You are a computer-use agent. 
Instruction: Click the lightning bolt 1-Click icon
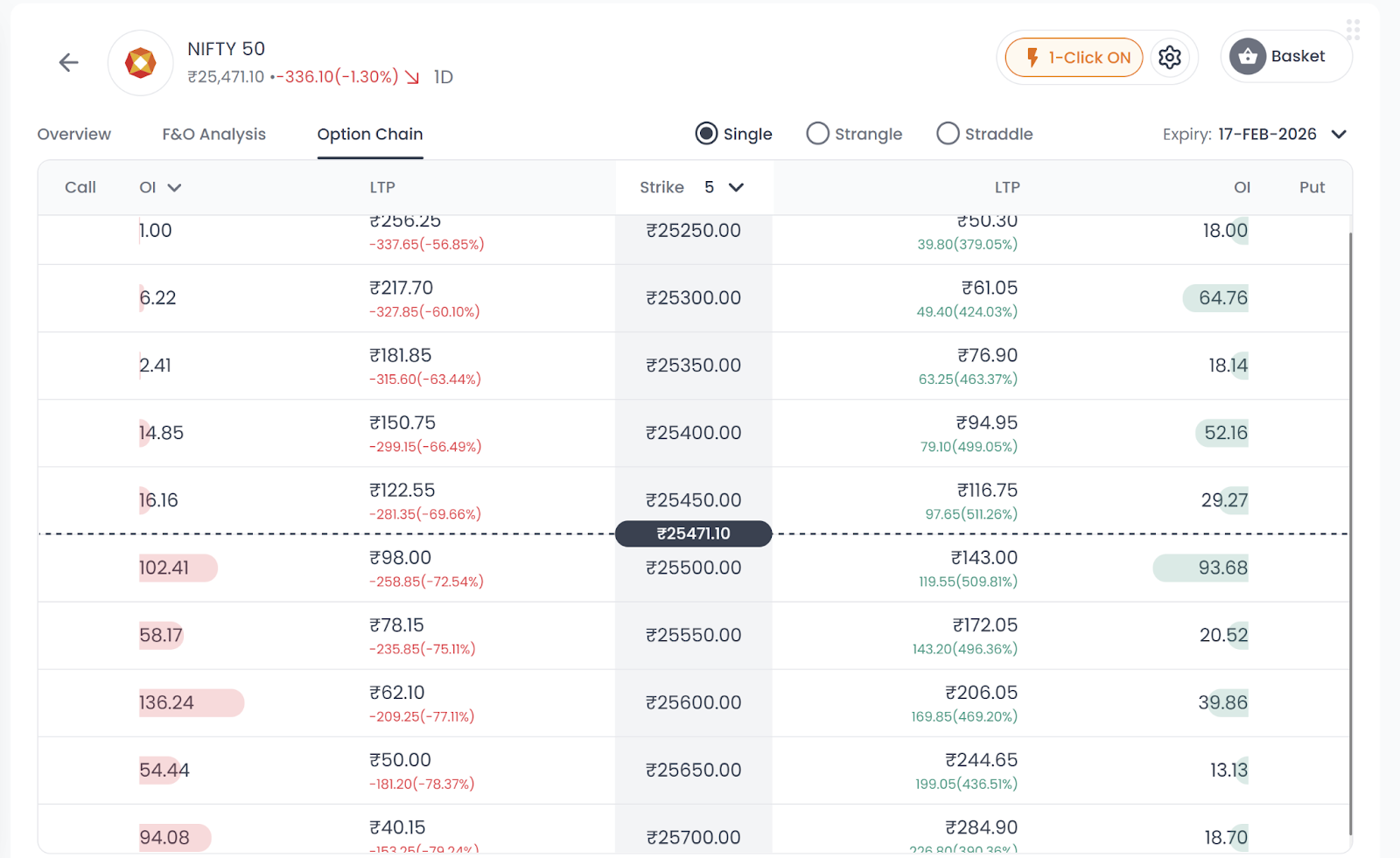(1032, 58)
